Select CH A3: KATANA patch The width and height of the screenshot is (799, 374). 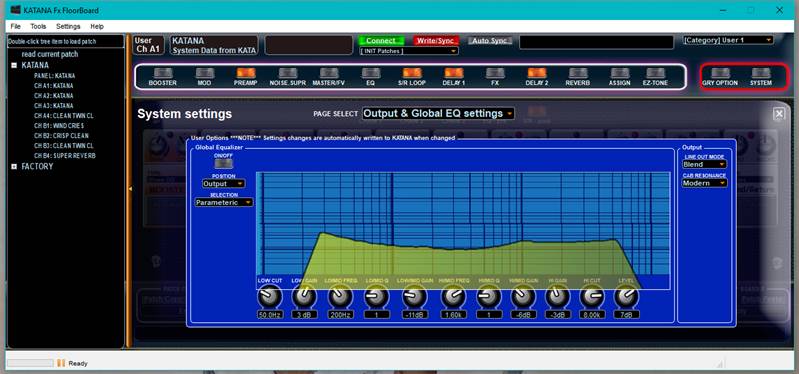(54, 105)
